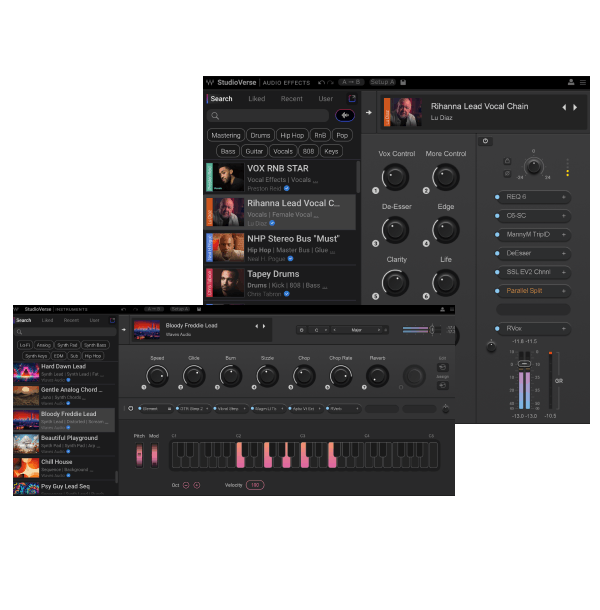Switch to Liked tab in Audio Effects
Viewport: 600px width, 610px height.
click(x=257, y=99)
